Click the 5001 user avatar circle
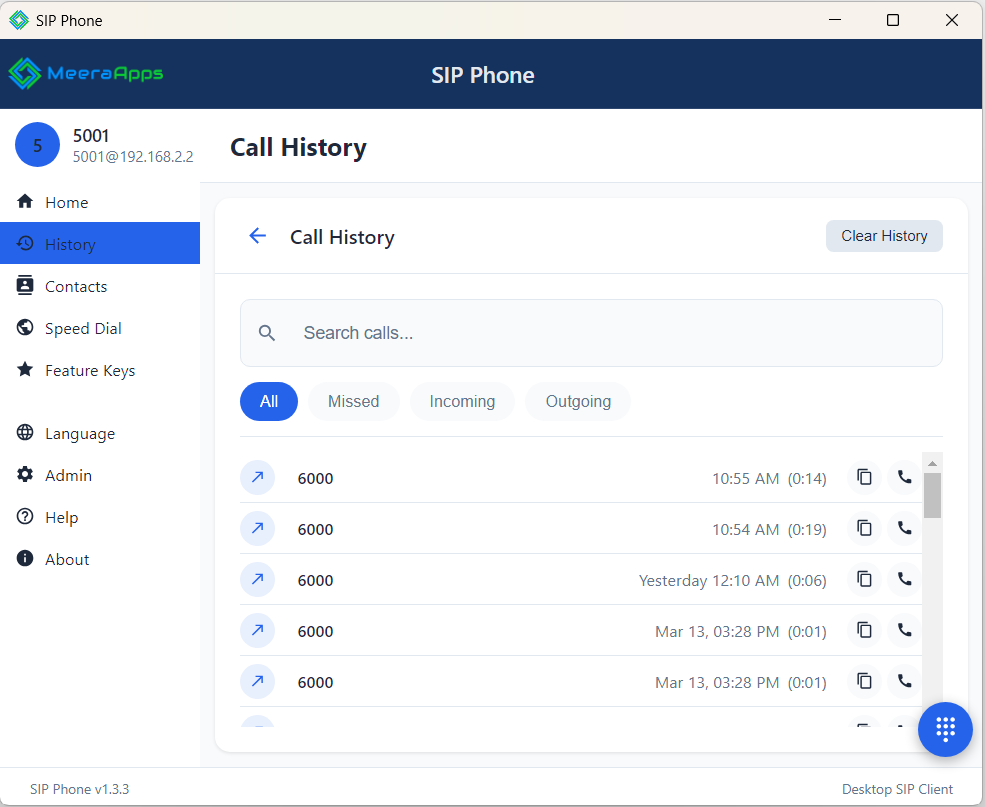This screenshot has height=807, width=985. (x=37, y=145)
